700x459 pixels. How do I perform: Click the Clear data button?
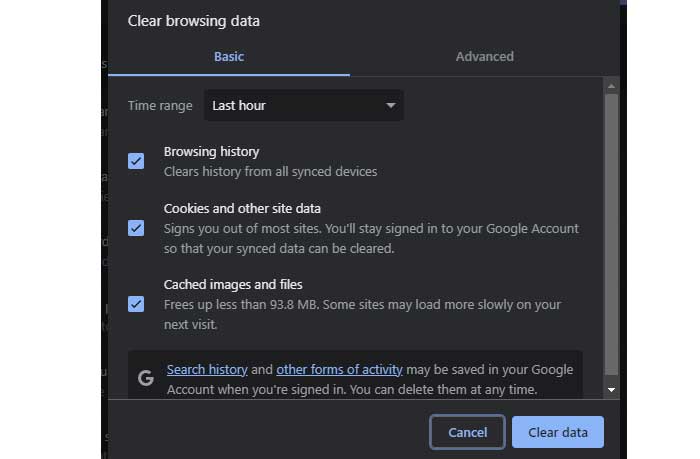558,432
